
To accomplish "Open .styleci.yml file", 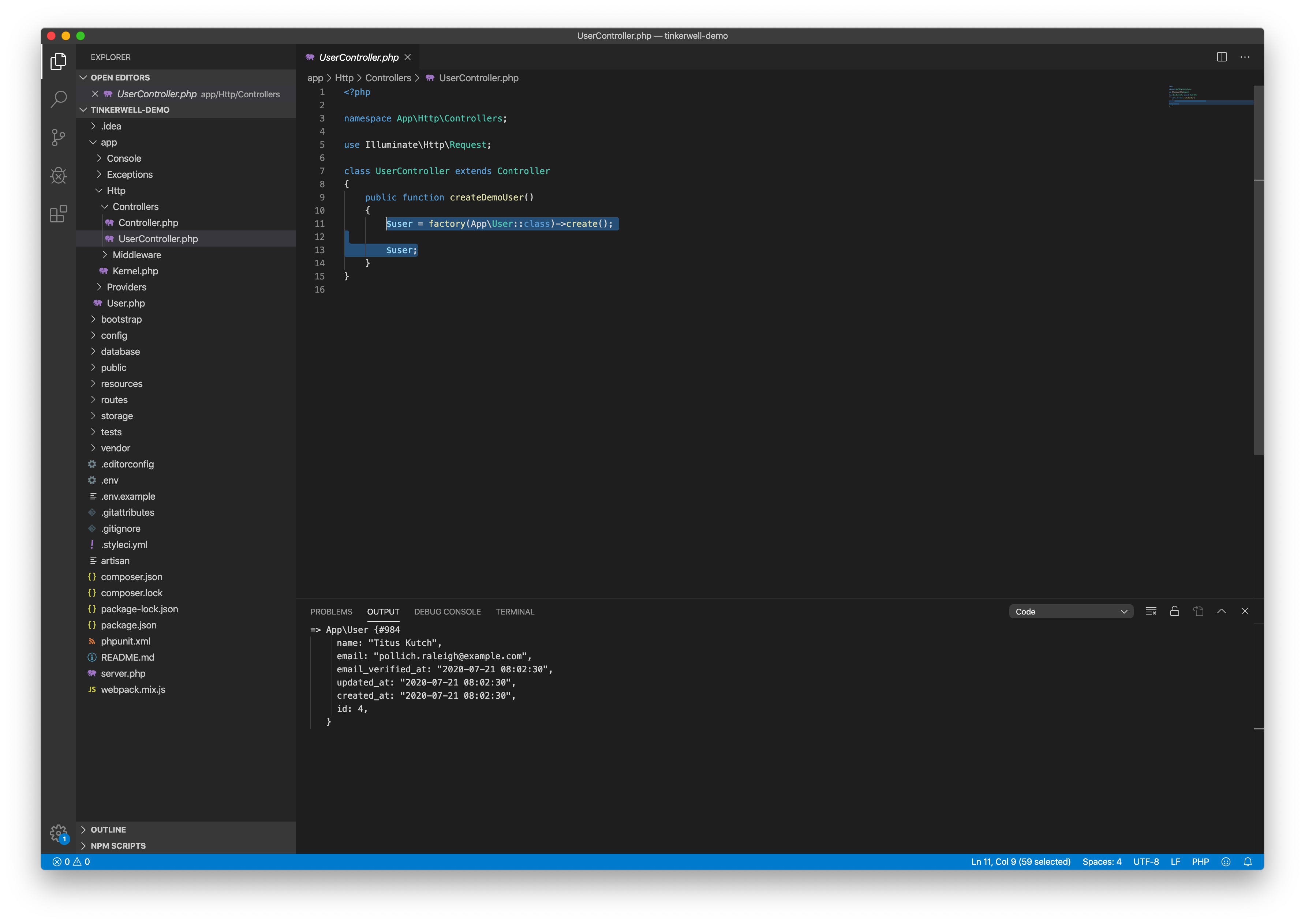I will click(186, 545).
